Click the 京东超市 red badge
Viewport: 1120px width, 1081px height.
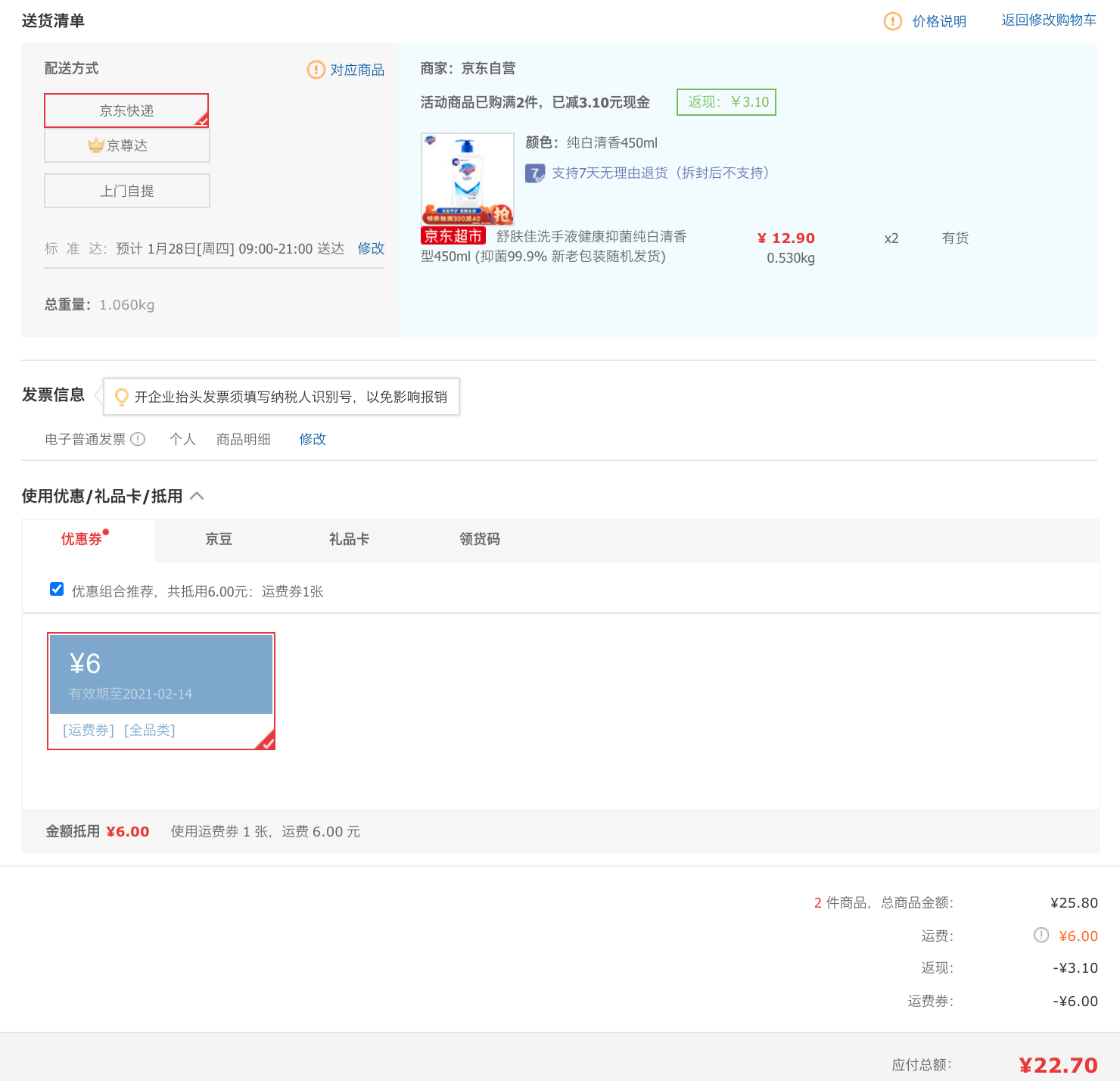point(453,236)
